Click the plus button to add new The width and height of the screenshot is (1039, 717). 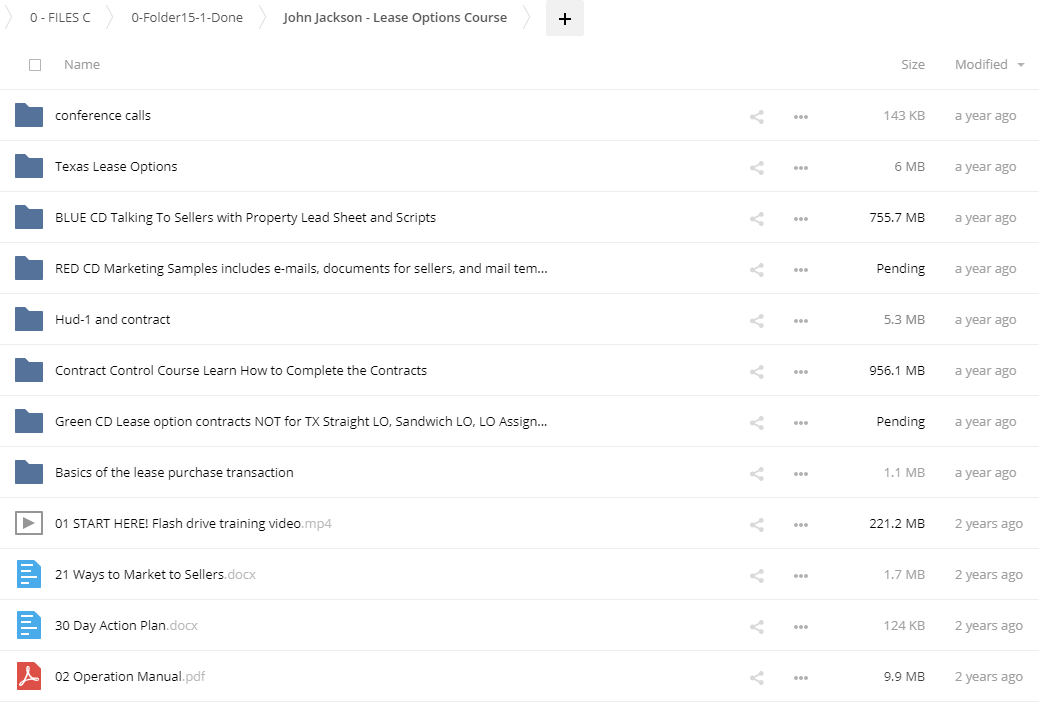click(564, 18)
